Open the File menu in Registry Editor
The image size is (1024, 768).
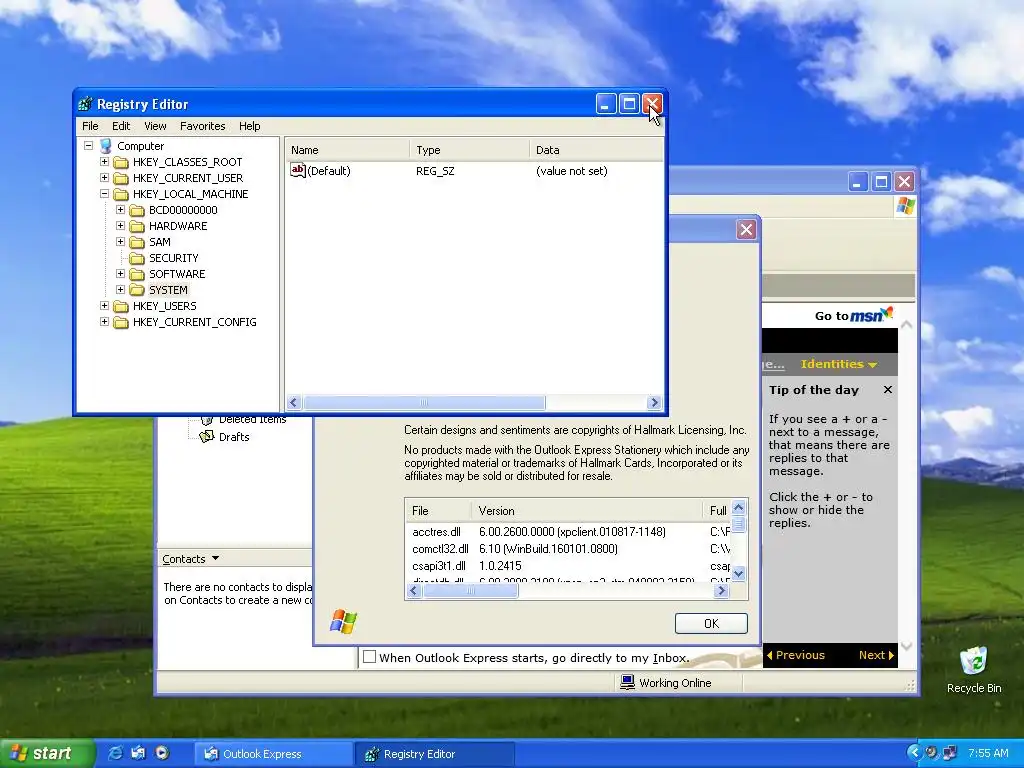point(90,126)
